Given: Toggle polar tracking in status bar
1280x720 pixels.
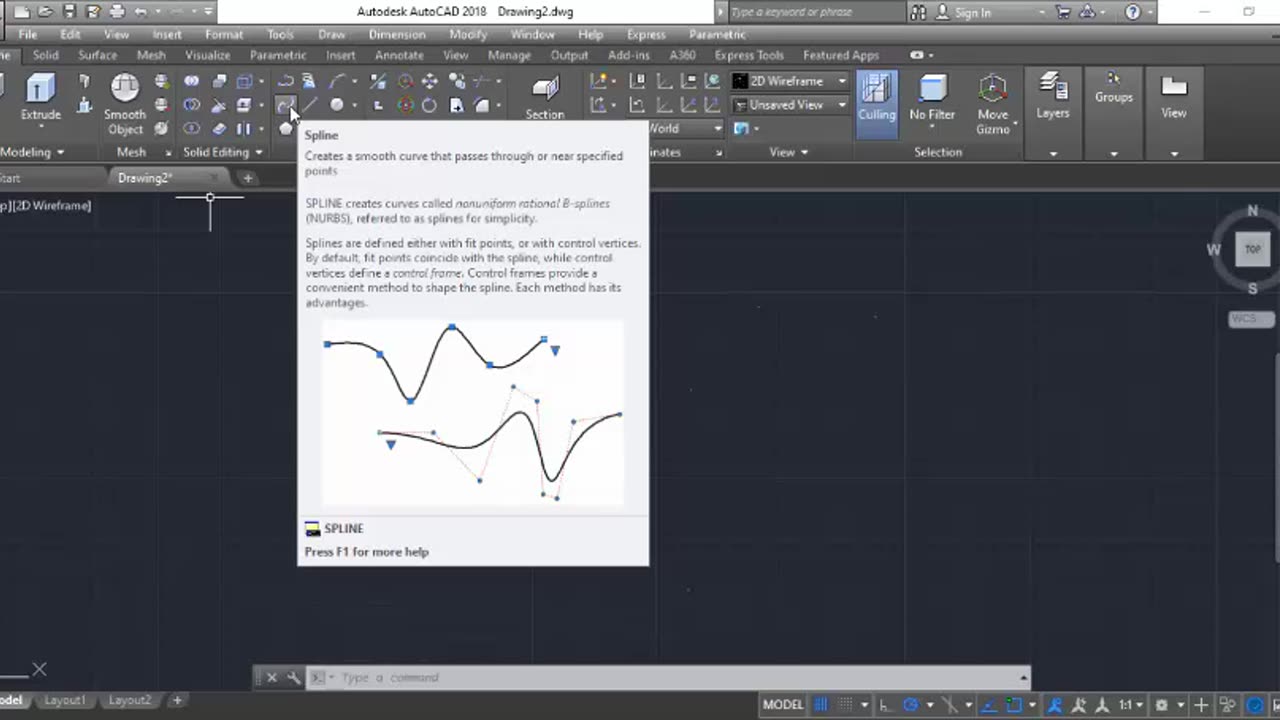Looking at the screenshot, I should pos(910,705).
